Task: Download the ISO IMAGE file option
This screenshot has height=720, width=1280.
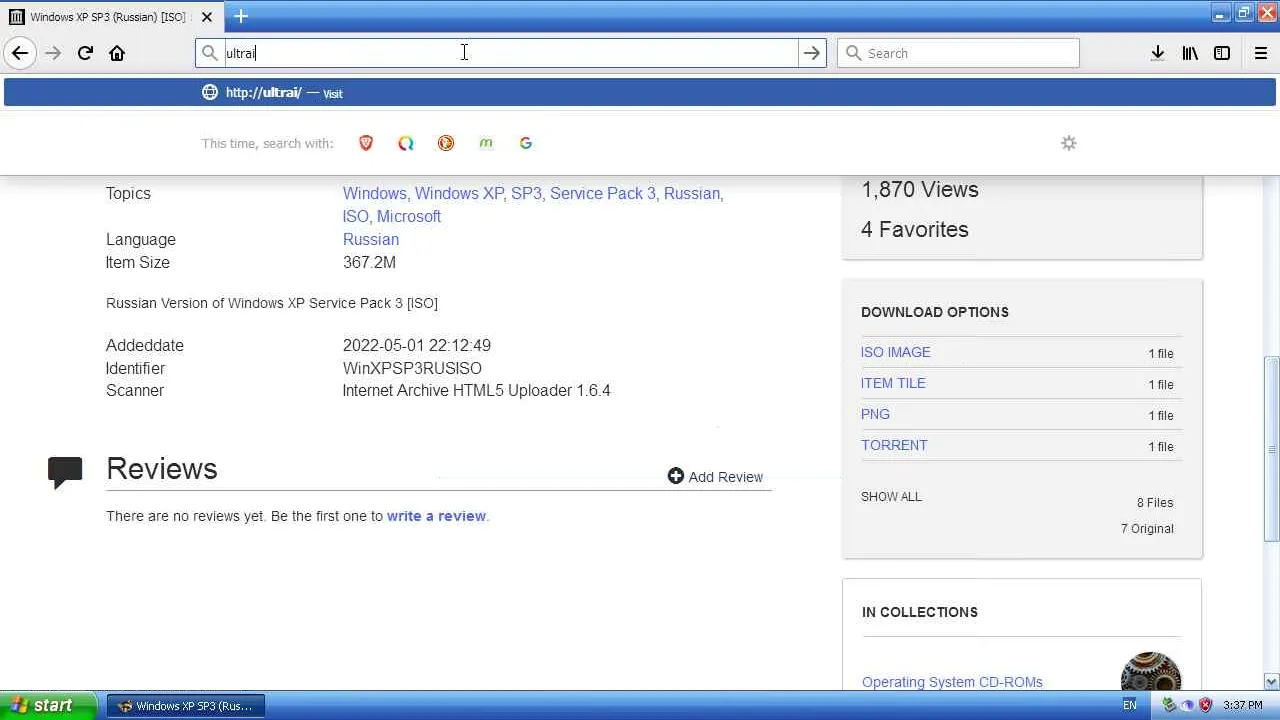Action: coord(896,352)
